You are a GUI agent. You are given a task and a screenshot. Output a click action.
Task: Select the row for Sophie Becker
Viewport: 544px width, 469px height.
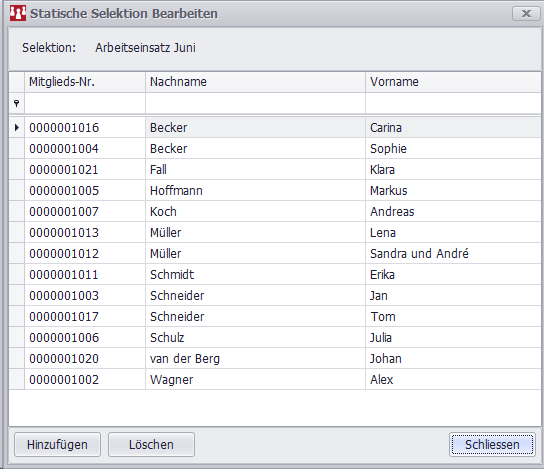[x=275, y=148]
